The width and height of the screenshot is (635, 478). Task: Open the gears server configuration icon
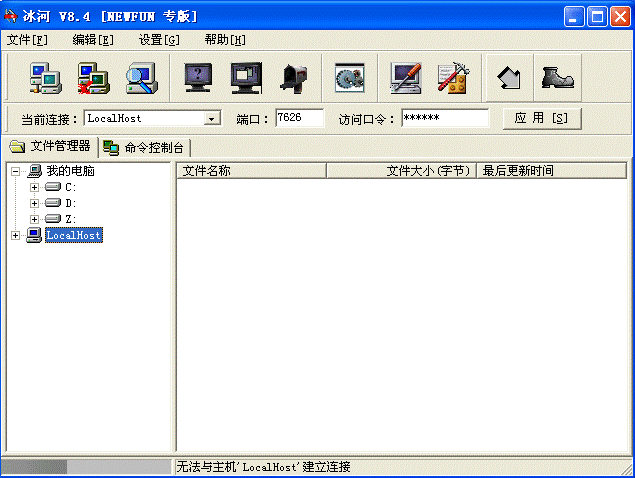click(x=349, y=78)
